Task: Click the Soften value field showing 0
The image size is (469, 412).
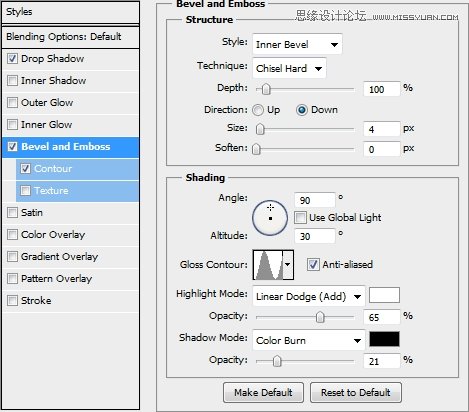Action: click(x=382, y=149)
